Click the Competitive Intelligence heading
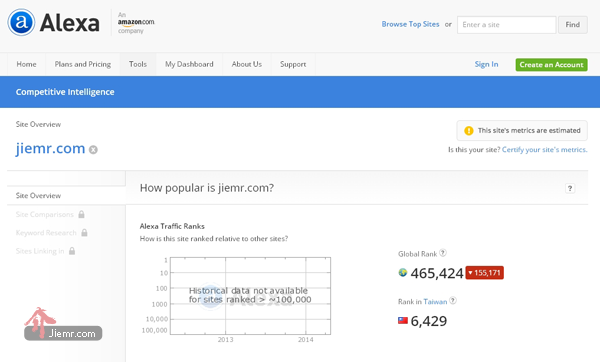 point(65,92)
